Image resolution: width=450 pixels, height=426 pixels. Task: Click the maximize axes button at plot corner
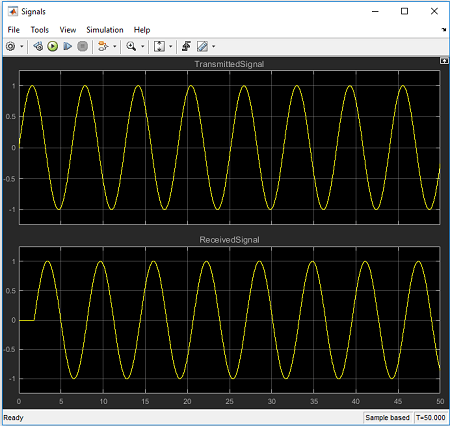[444, 61]
